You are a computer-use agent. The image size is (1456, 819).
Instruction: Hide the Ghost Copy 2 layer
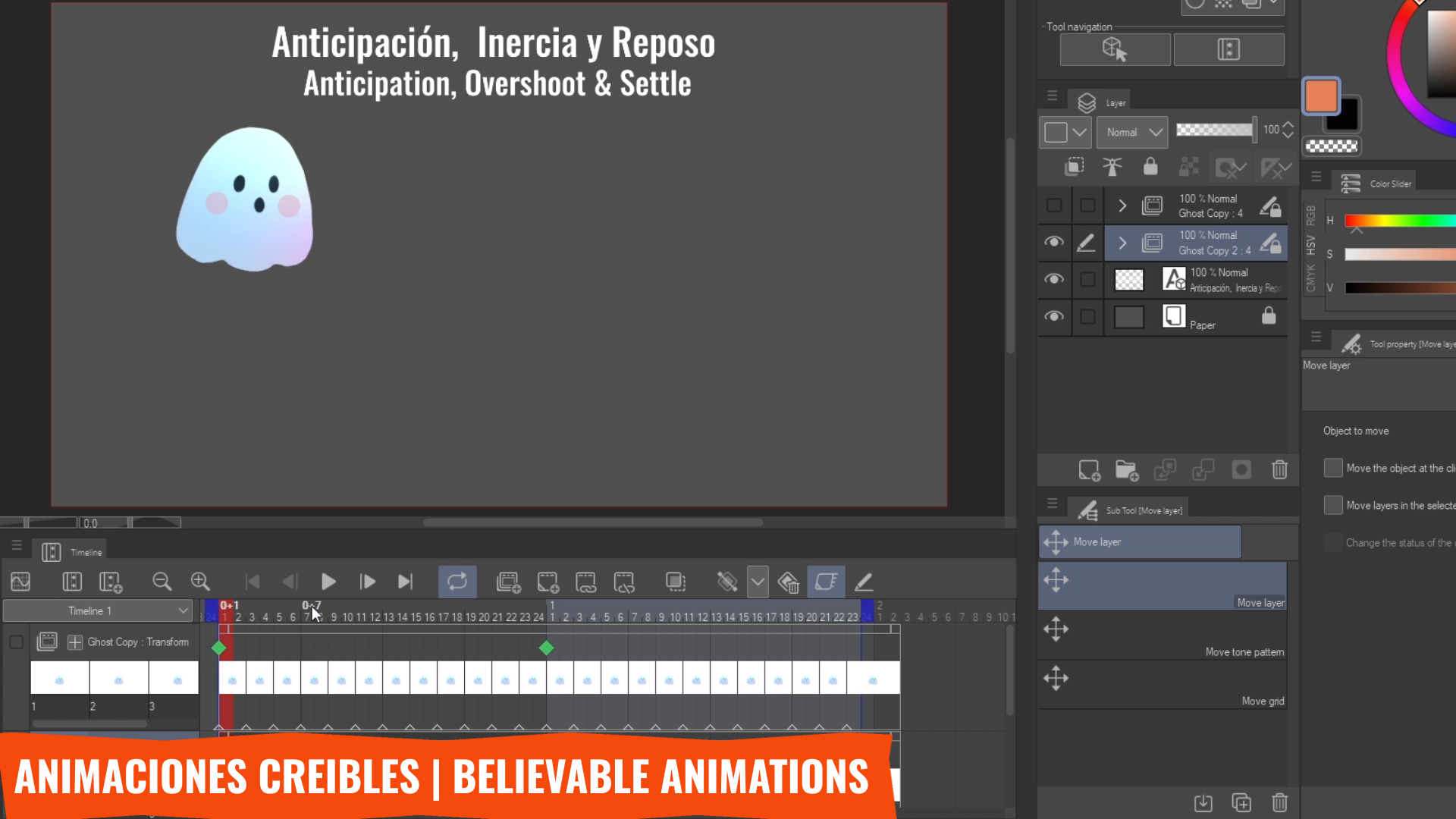pyautogui.click(x=1054, y=242)
